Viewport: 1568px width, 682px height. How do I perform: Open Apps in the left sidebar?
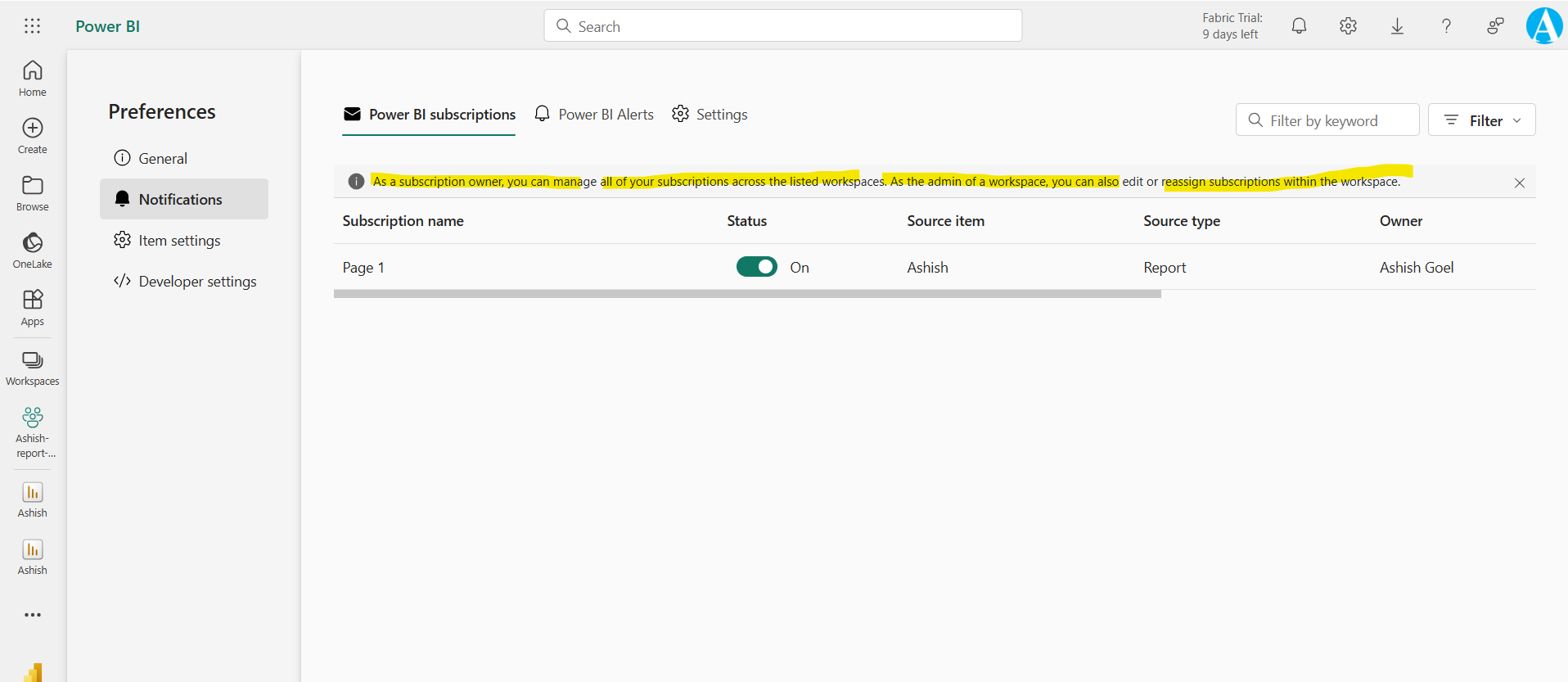coord(33,307)
